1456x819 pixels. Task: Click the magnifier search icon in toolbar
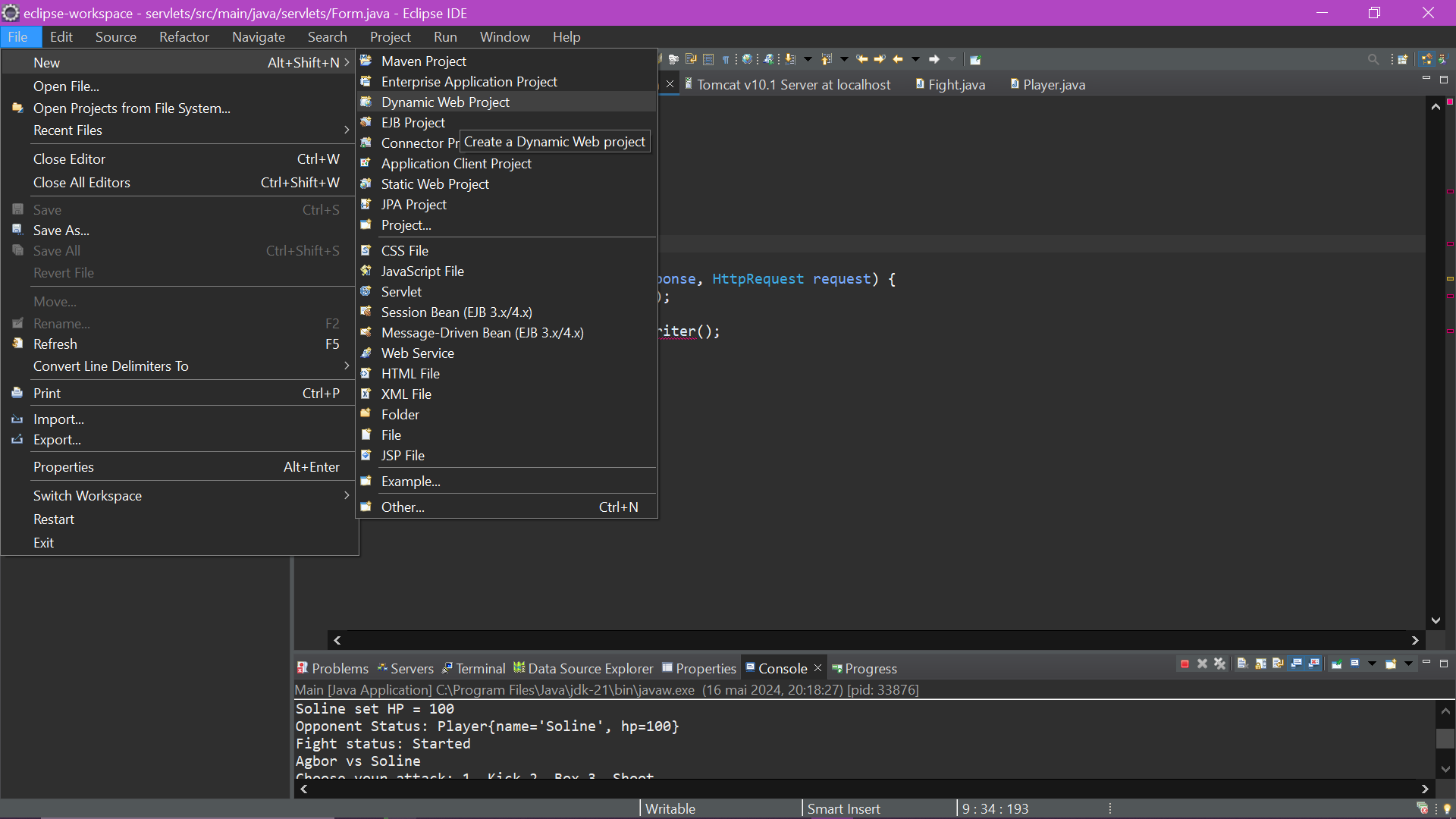click(1373, 59)
